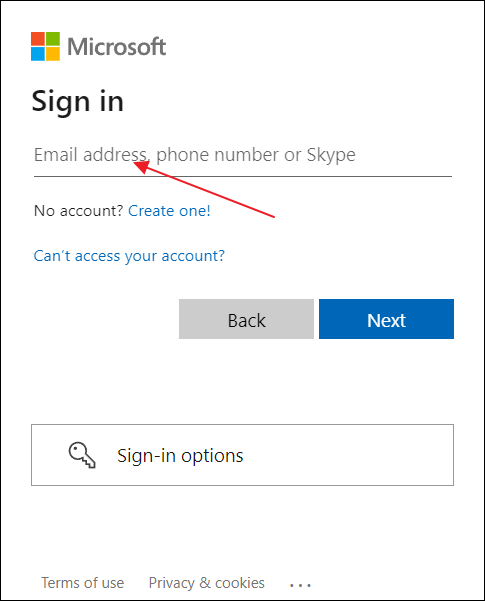This screenshot has width=485, height=601.
Task: Click the yellow square of Microsoft logo
Action: (53, 54)
